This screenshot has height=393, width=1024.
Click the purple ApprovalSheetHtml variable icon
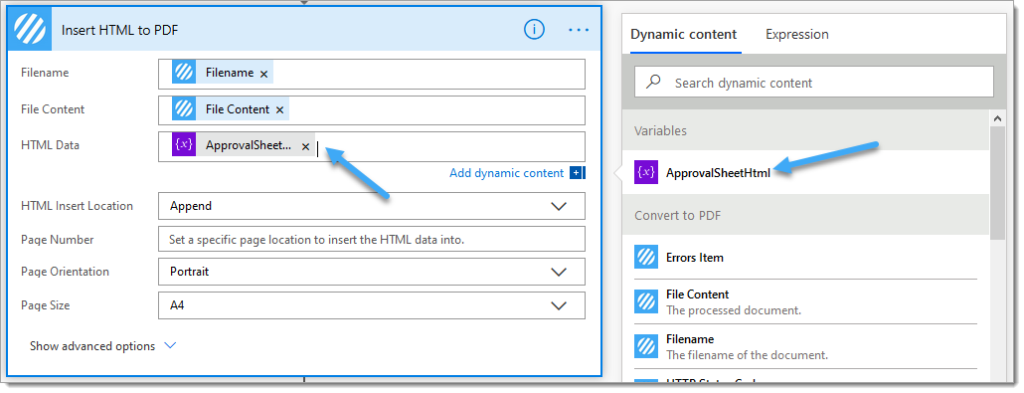point(646,172)
